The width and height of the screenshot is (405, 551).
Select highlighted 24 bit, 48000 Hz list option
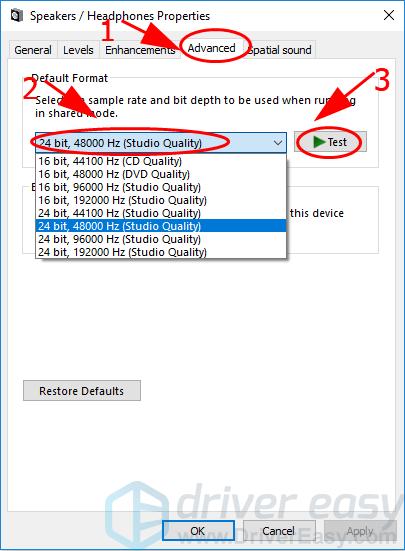[x=161, y=226]
